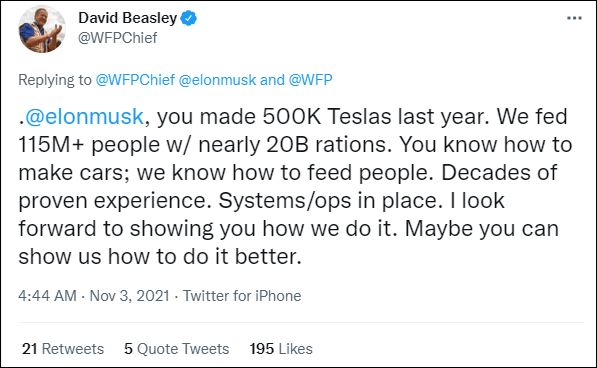The height and width of the screenshot is (368, 597).
Task: View the 5 Quote Tweets list
Action: (177, 349)
